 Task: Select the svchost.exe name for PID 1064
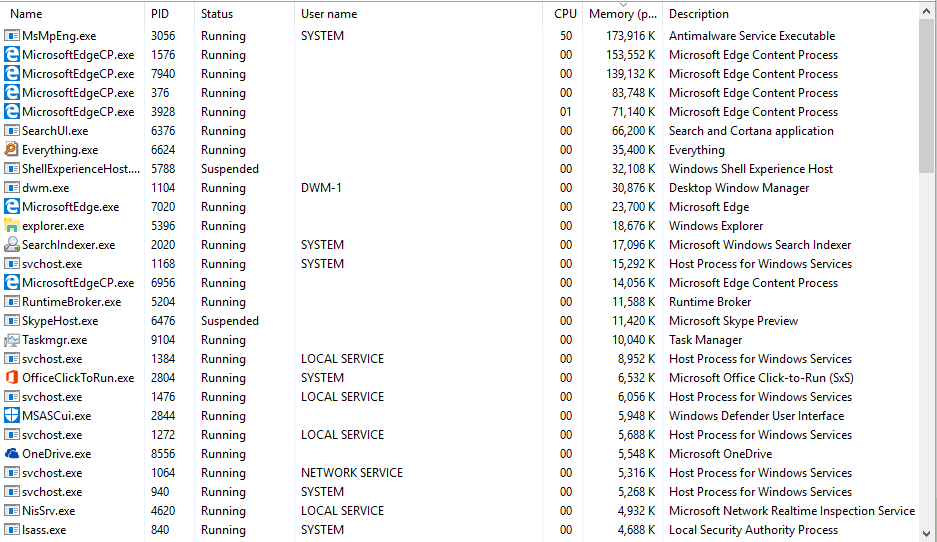point(52,473)
